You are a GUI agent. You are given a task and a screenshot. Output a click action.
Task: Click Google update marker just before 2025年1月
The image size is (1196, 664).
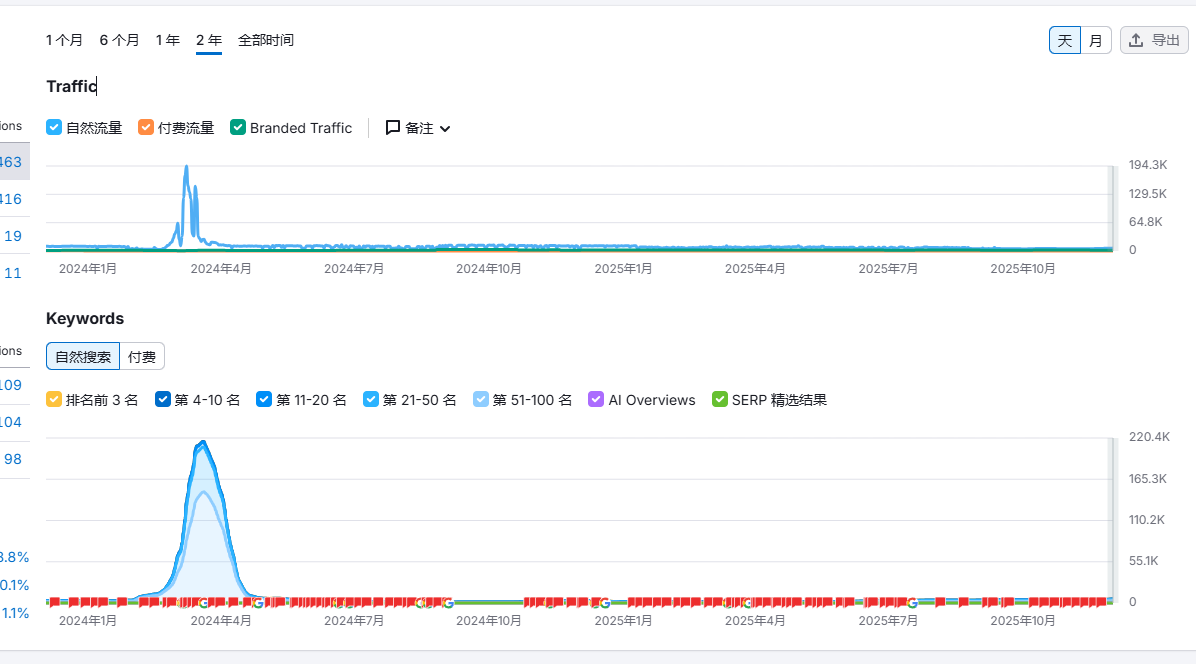click(604, 602)
